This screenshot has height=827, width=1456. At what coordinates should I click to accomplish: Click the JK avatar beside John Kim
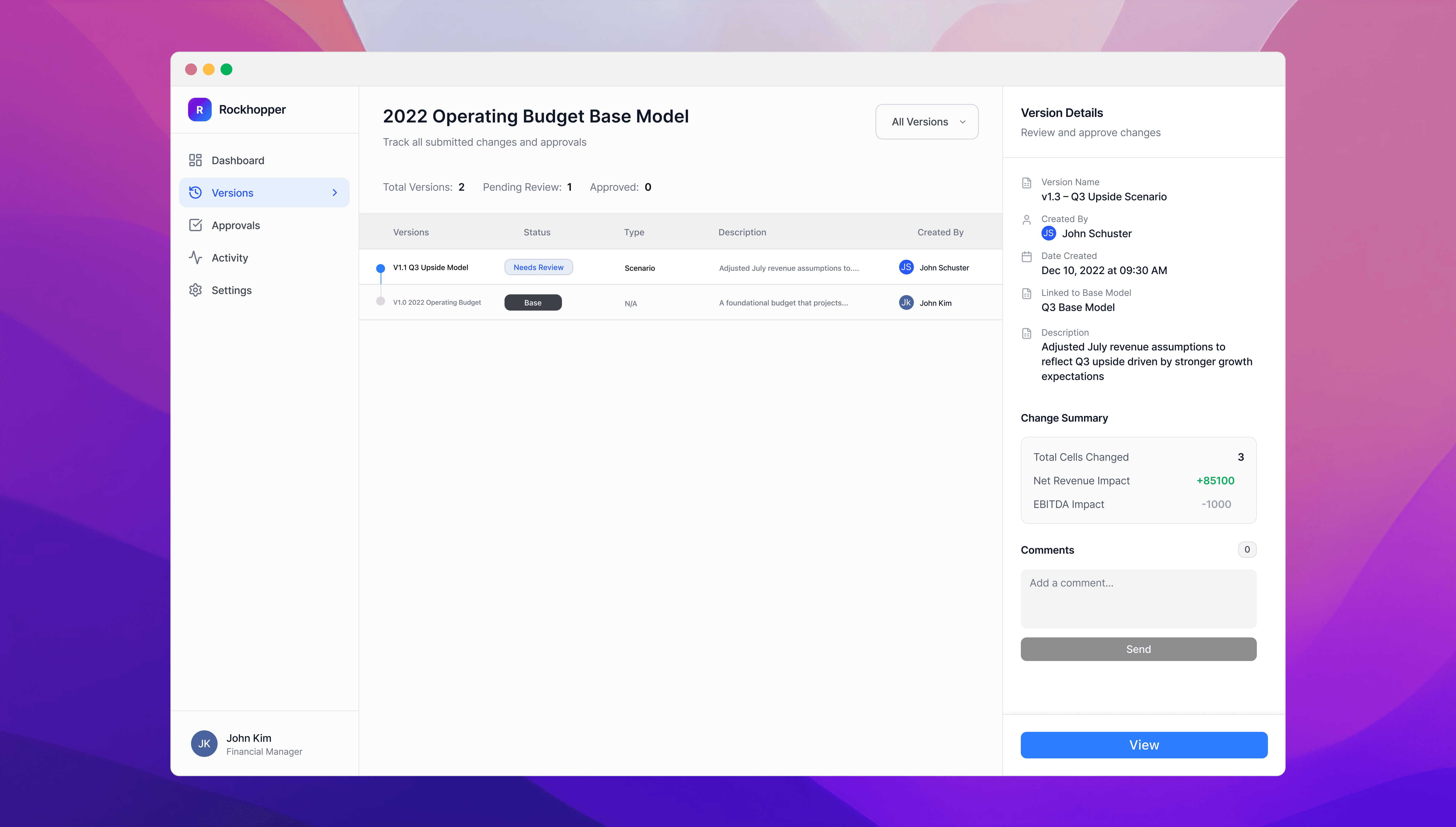pos(204,743)
